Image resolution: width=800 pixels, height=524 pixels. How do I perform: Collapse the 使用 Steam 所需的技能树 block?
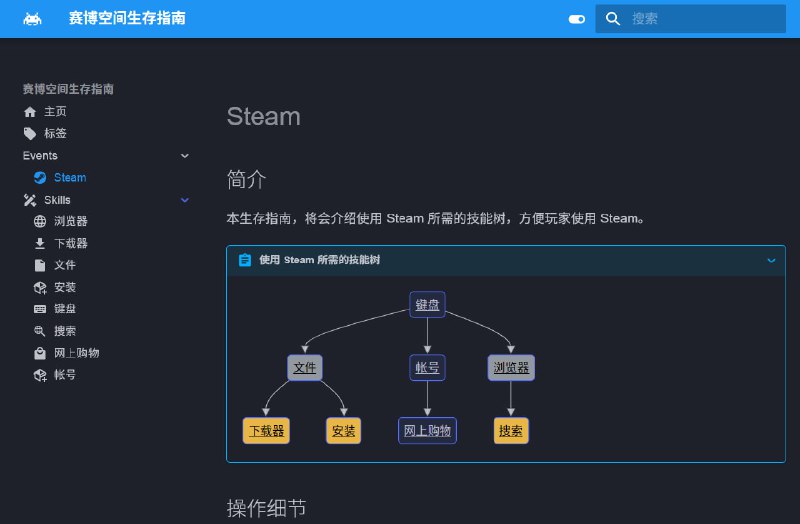coord(770,261)
